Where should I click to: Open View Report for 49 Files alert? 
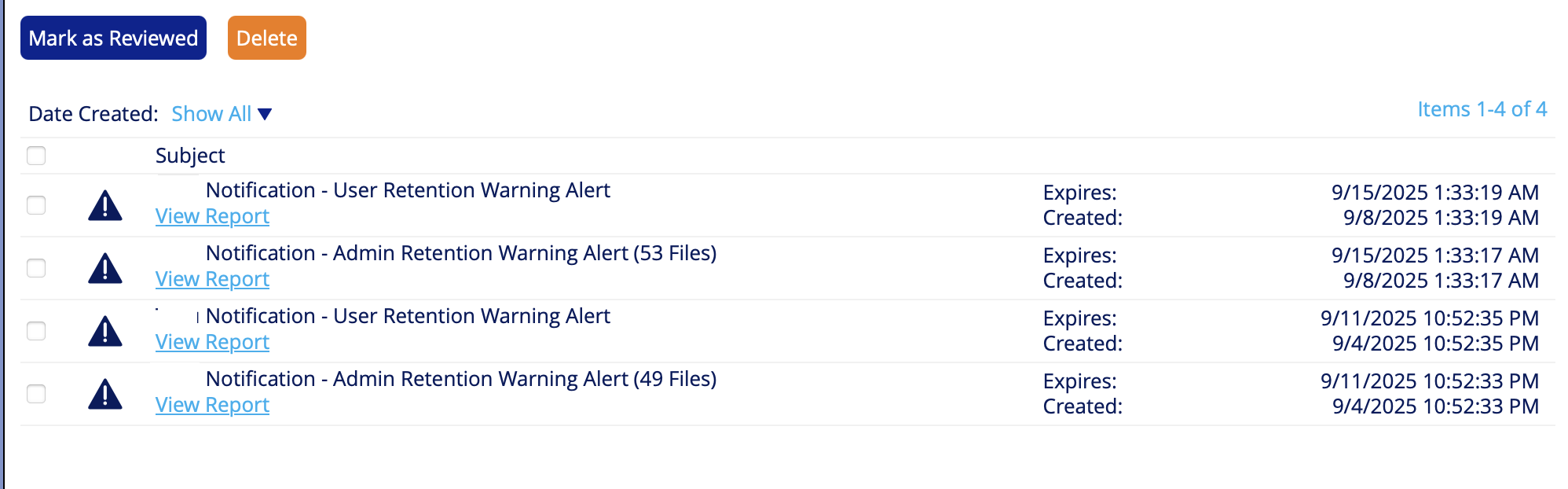(x=212, y=405)
